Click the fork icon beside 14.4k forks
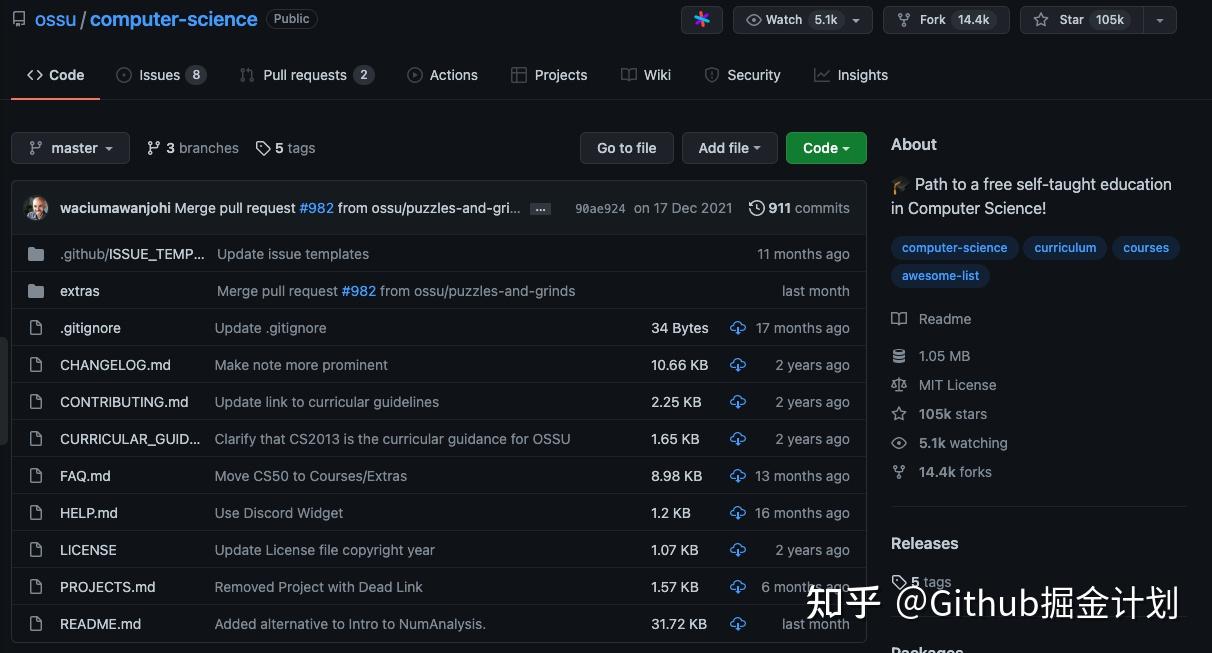1212x653 pixels. (x=899, y=471)
